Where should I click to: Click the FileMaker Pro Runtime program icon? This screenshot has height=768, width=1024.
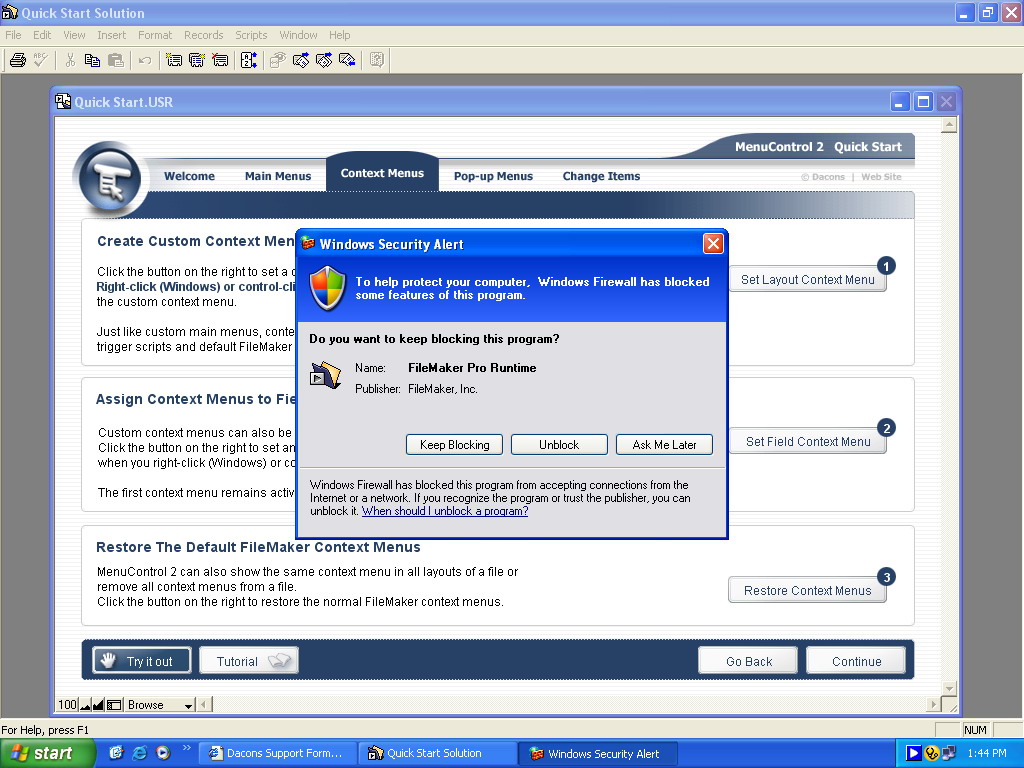(x=325, y=375)
